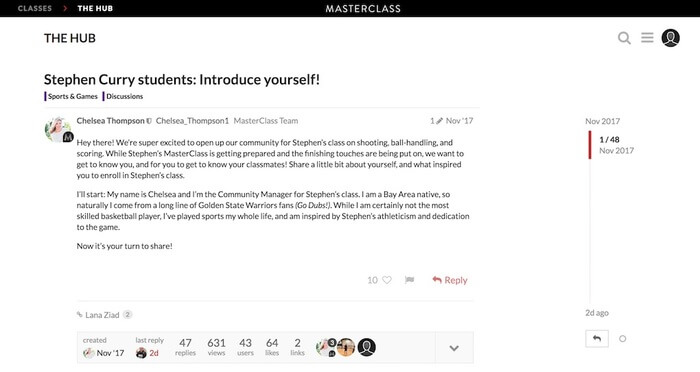
Task: Flag this post with flag icon
Action: [x=409, y=280]
